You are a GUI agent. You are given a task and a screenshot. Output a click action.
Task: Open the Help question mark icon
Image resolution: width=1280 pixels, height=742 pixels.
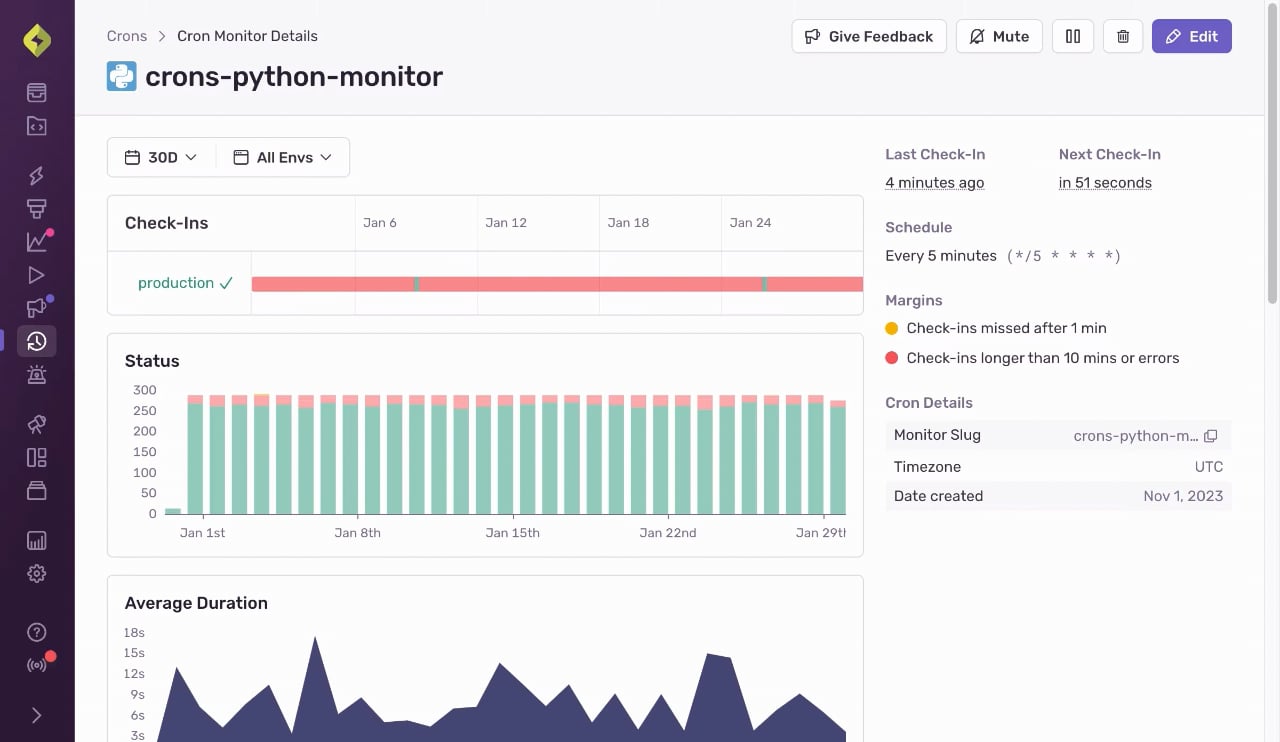(x=37, y=632)
